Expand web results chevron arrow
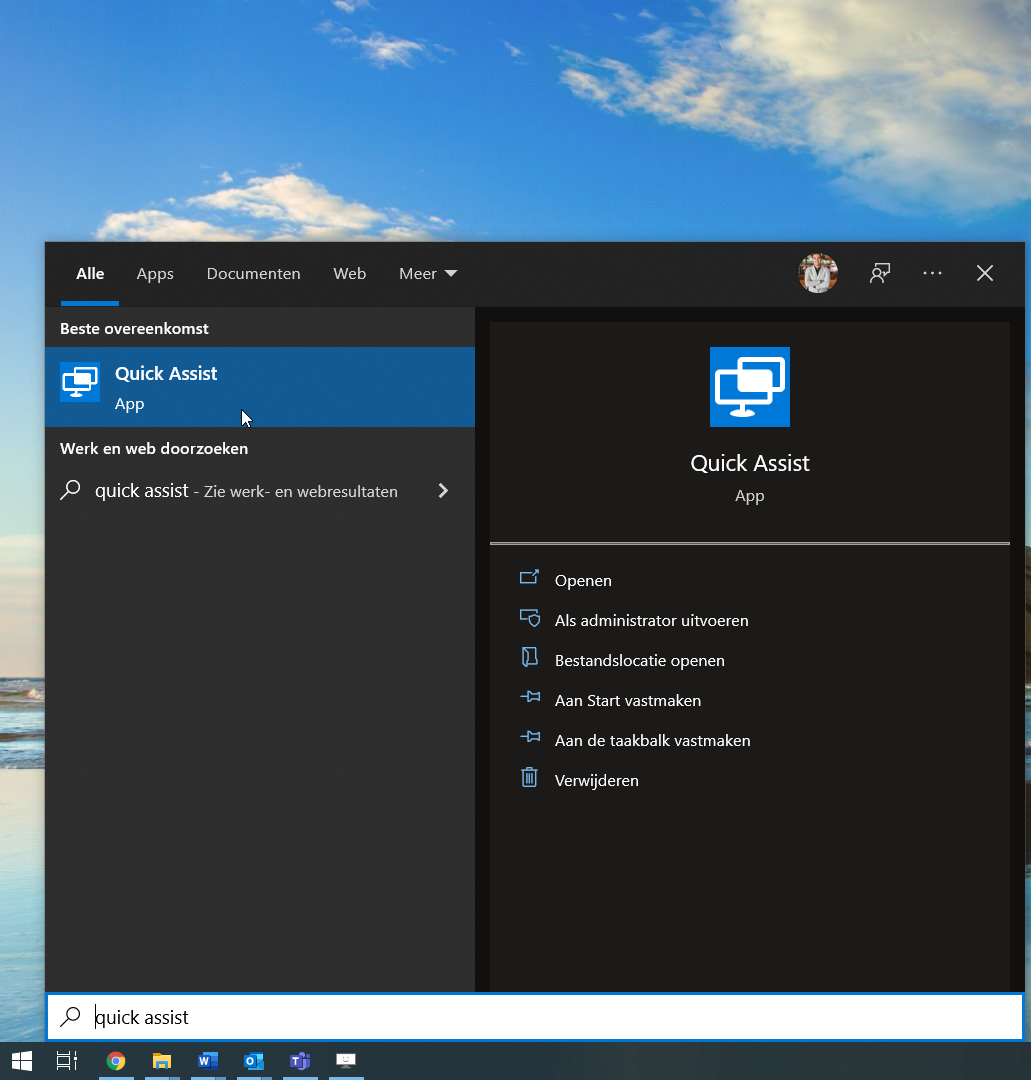Image resolution: width=1031 pixels, height=1080 pixels. point(443,490)
